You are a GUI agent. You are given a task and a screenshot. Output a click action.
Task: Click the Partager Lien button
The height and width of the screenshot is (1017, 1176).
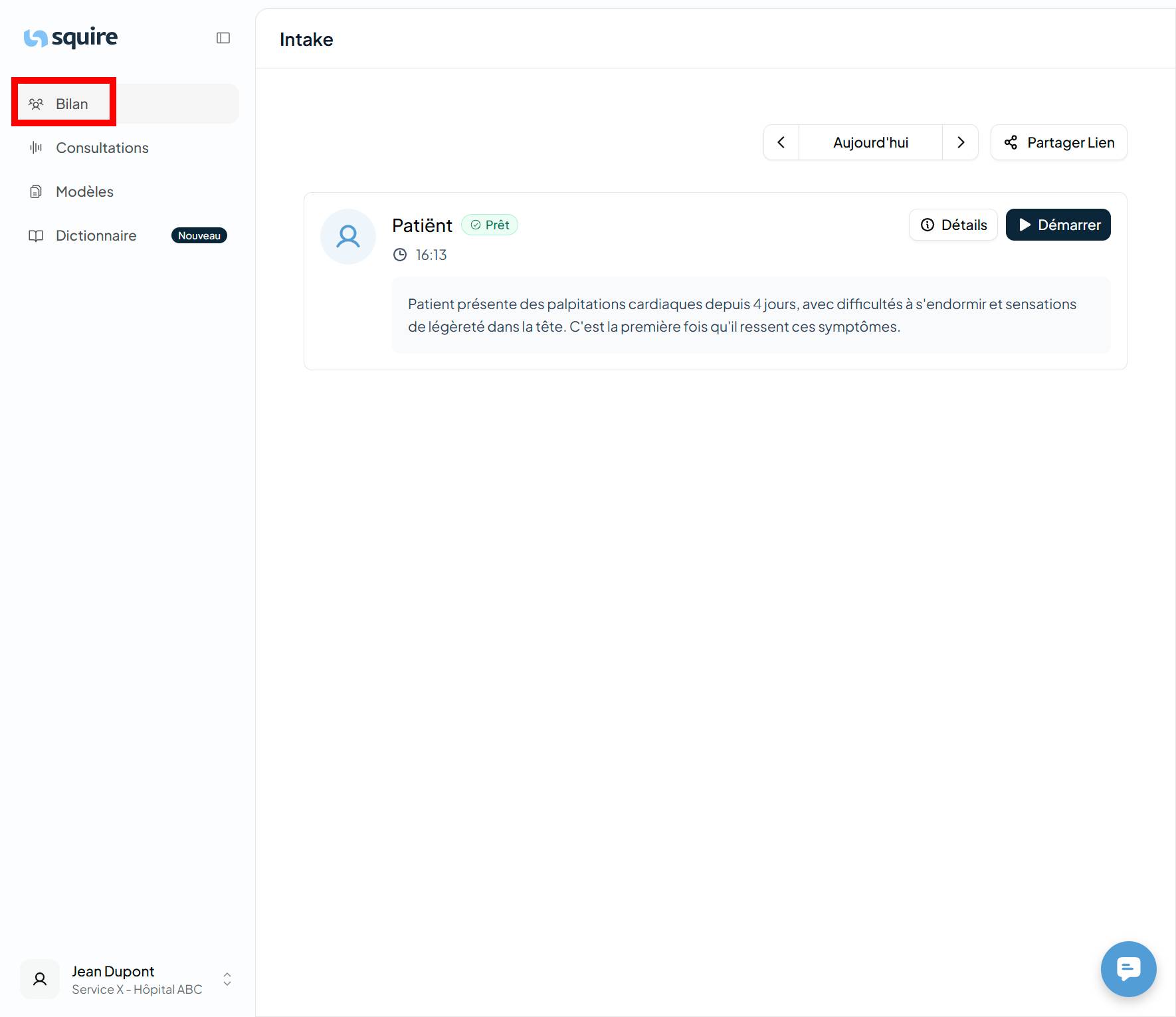click(1058, 142)
